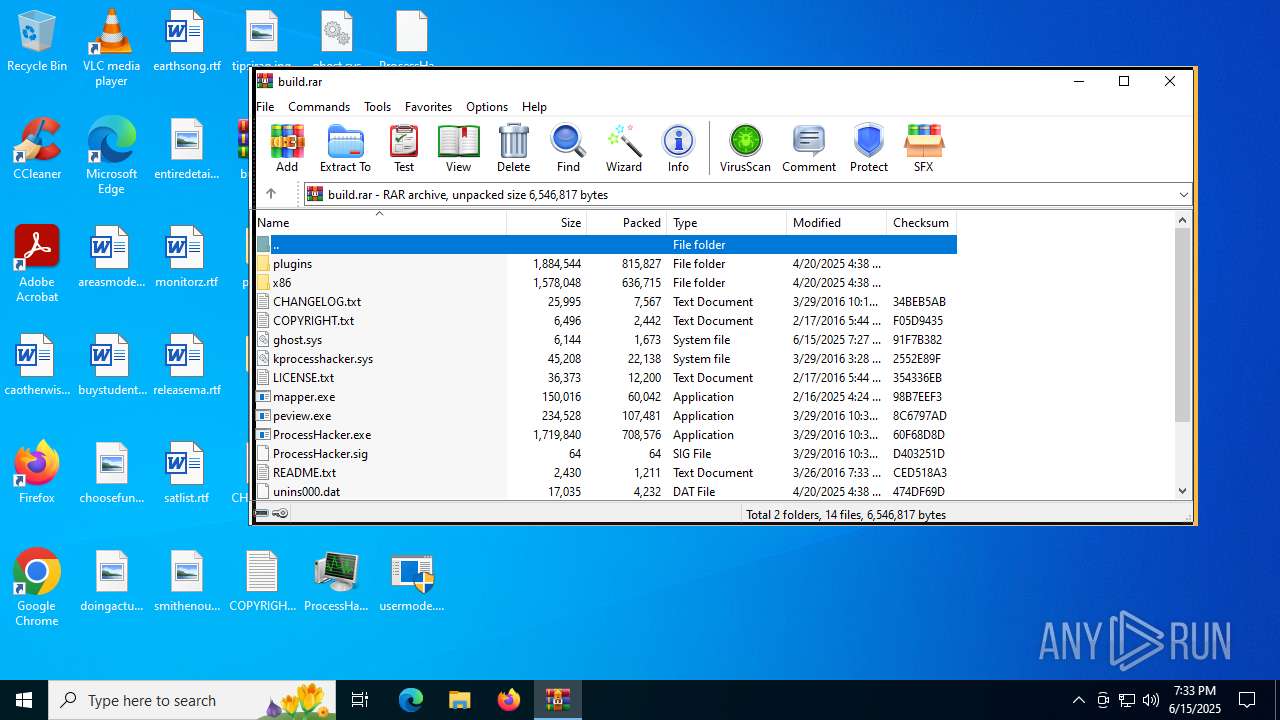Select peview.exe file
The width and height of the screenshot is (1280, 720).
pyautogui.click(x=606, y=416)
